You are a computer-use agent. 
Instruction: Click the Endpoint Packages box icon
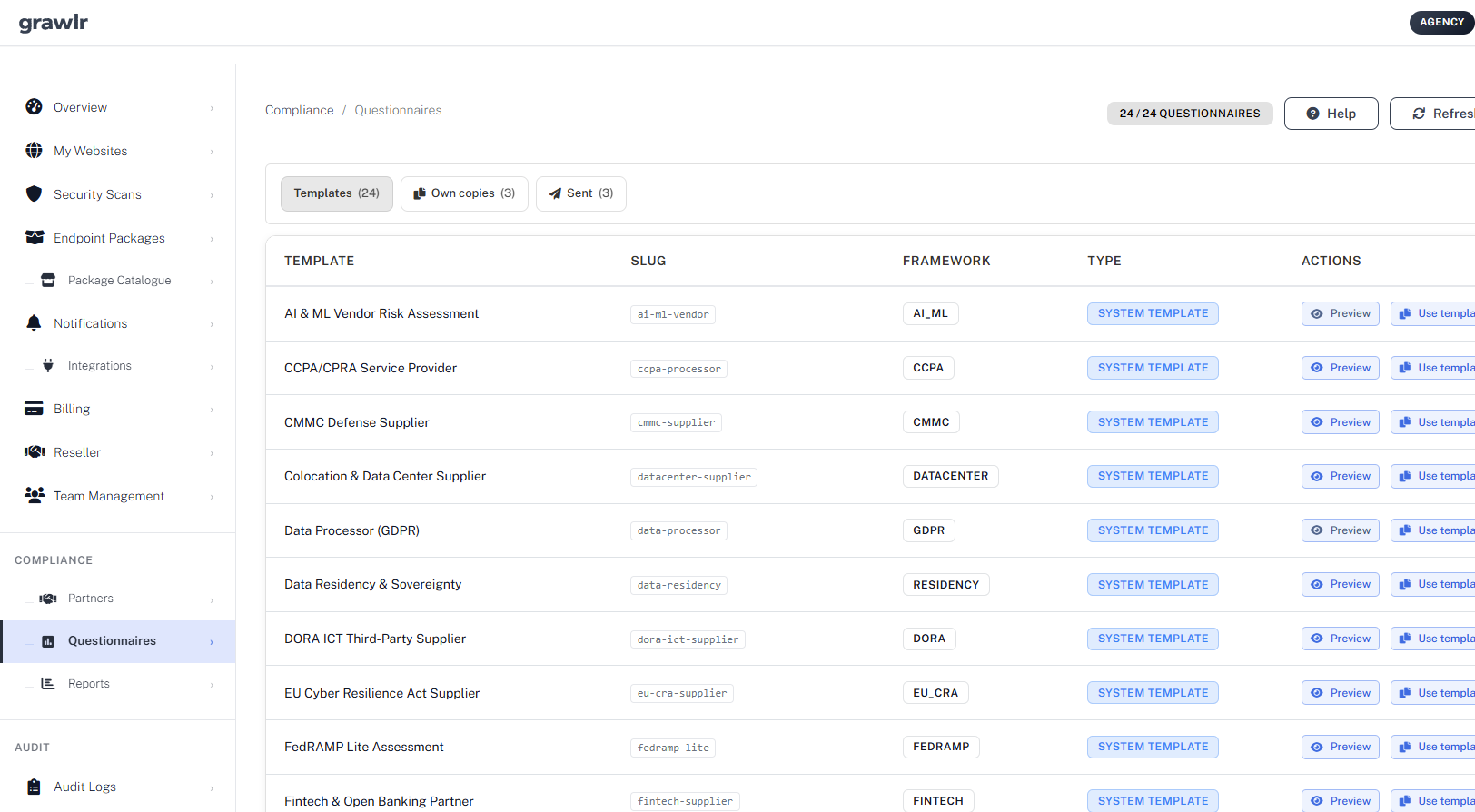[35, 237]
